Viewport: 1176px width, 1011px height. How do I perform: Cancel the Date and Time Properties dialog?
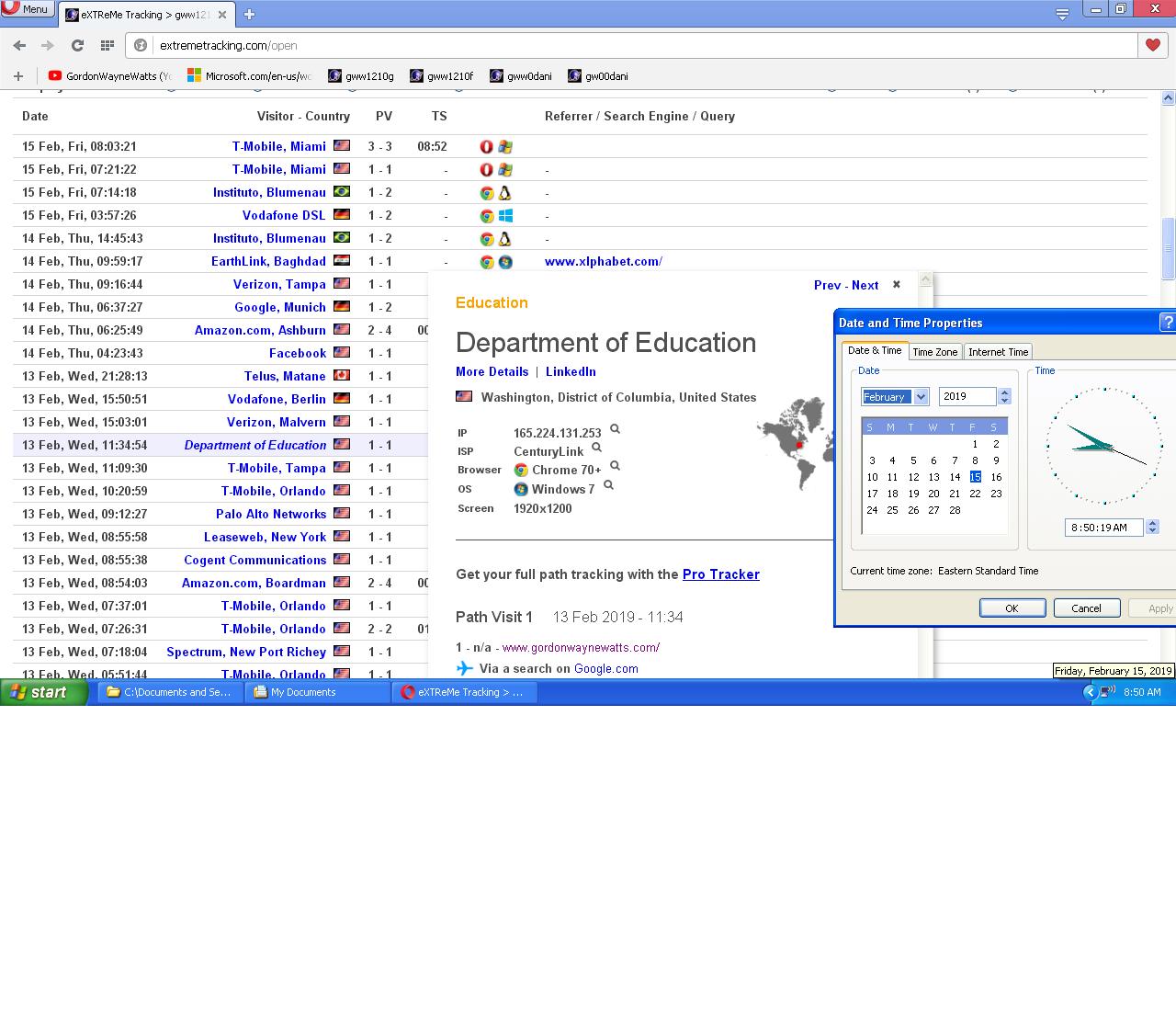pos(1086,608)
